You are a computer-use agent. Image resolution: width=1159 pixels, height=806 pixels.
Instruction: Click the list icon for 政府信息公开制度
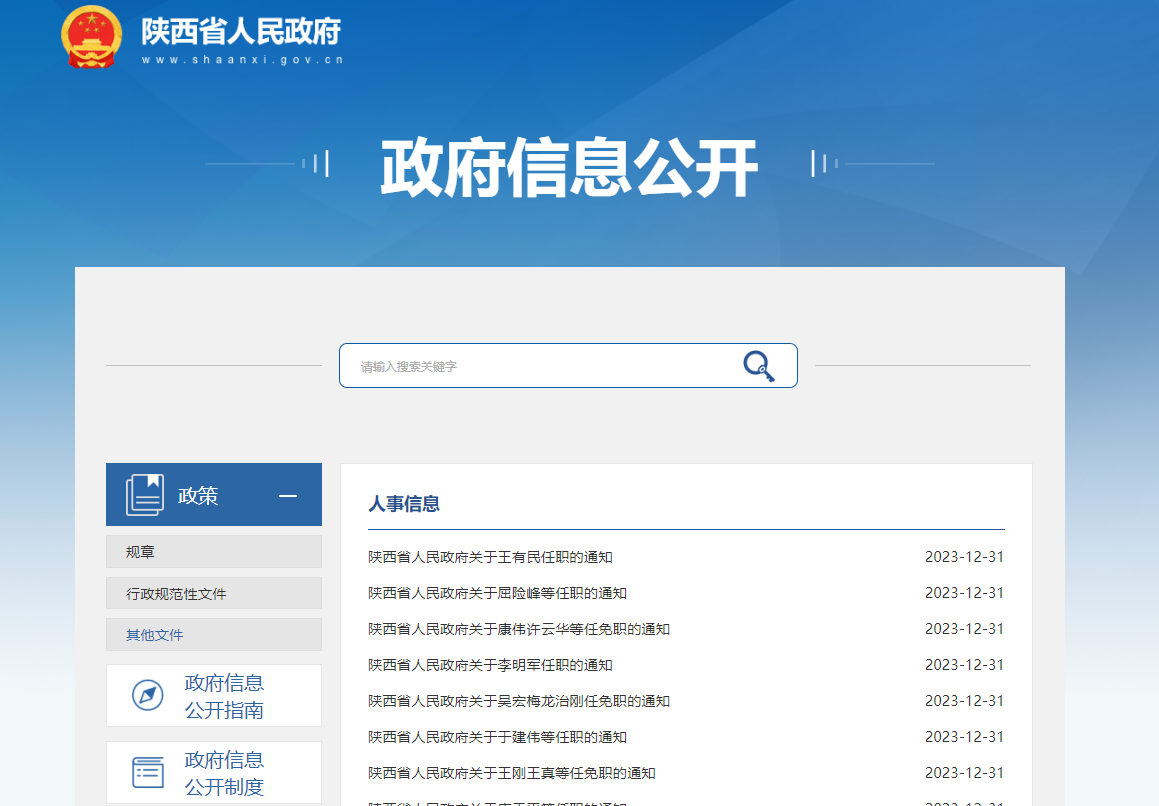click(x=148, y=772)
